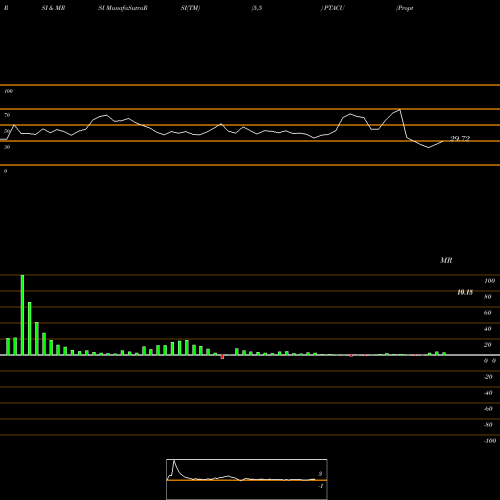Click the tallest green bar in MR chart

coord(22,315)
